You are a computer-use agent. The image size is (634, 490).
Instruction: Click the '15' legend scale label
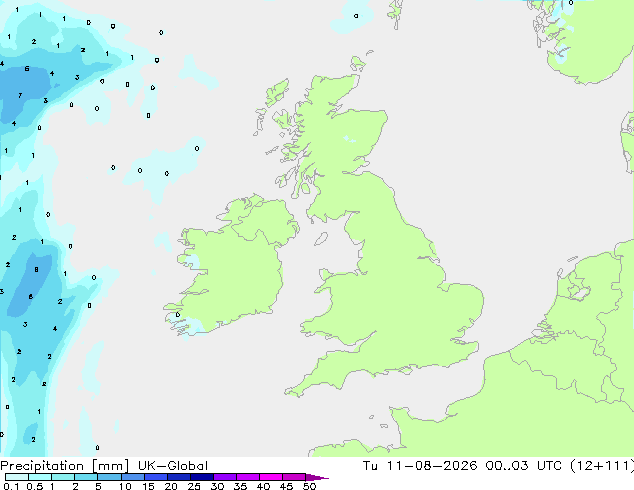[148, 486]
